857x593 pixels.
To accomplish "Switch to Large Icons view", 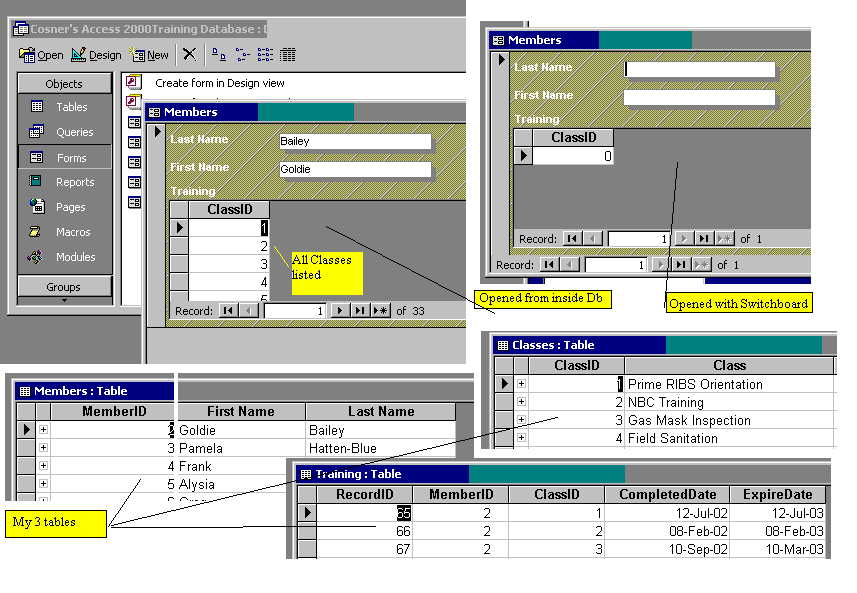I will (219, 54).
